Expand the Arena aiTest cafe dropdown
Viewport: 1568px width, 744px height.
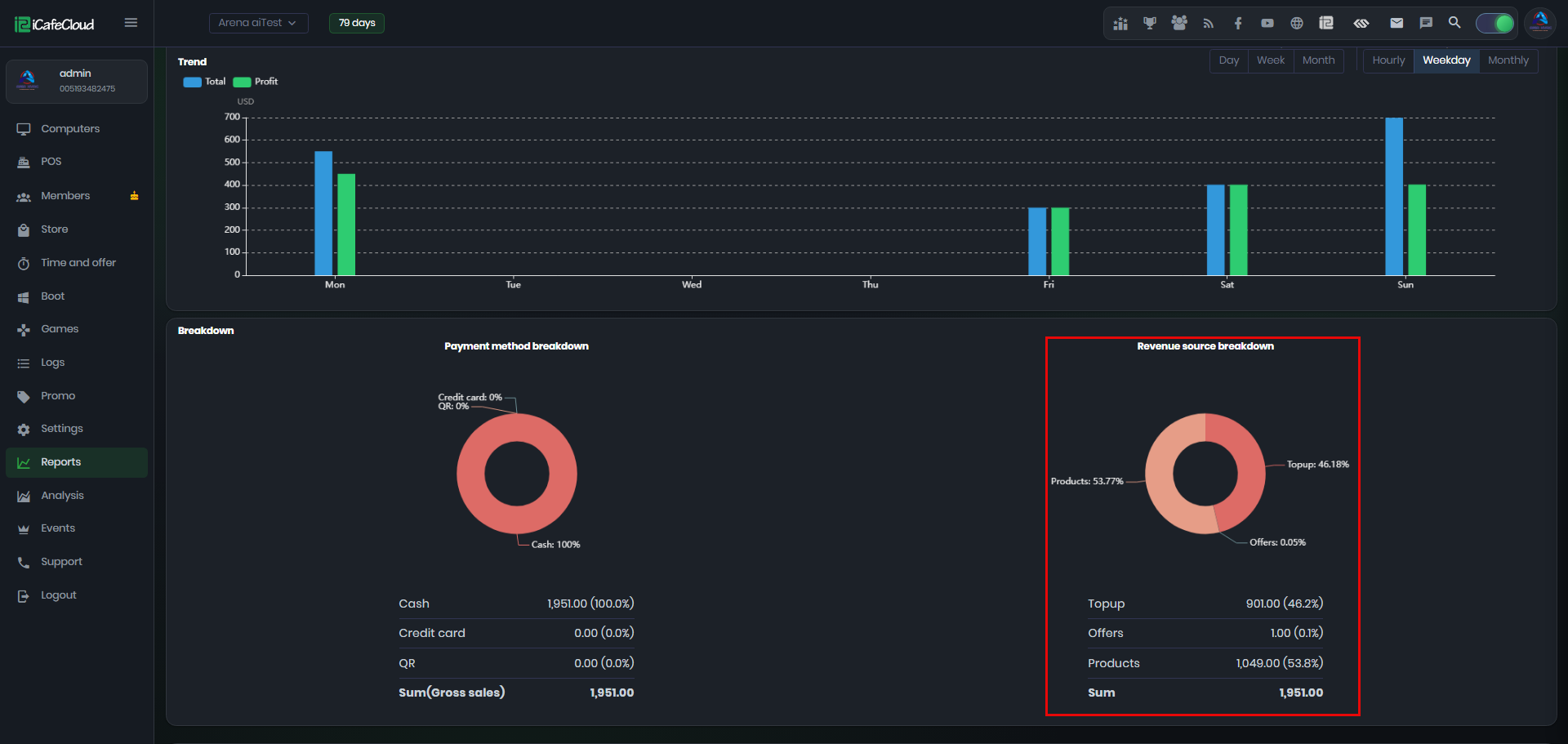pyautogui.click(x=258, y=23)
